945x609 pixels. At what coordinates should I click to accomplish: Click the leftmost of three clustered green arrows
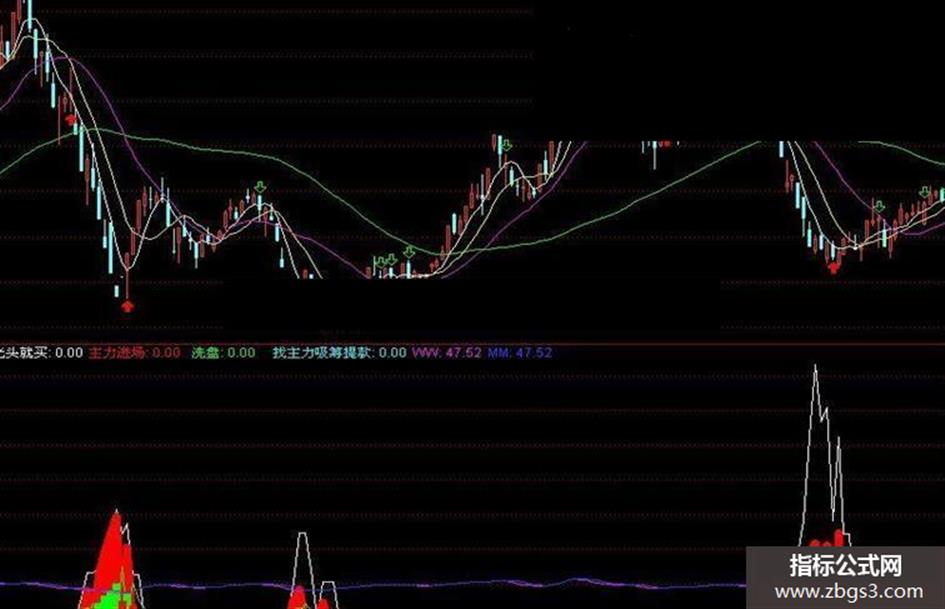click(x=380, y=262)
